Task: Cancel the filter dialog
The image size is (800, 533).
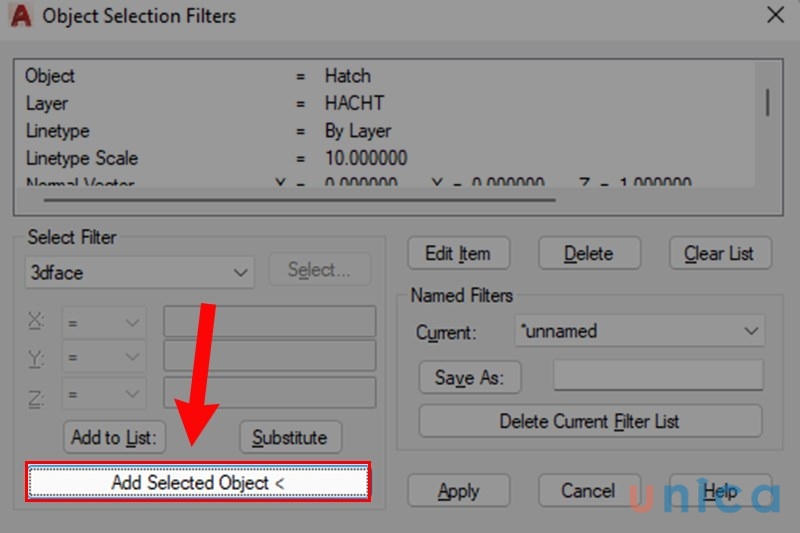Action: (588, 491)
